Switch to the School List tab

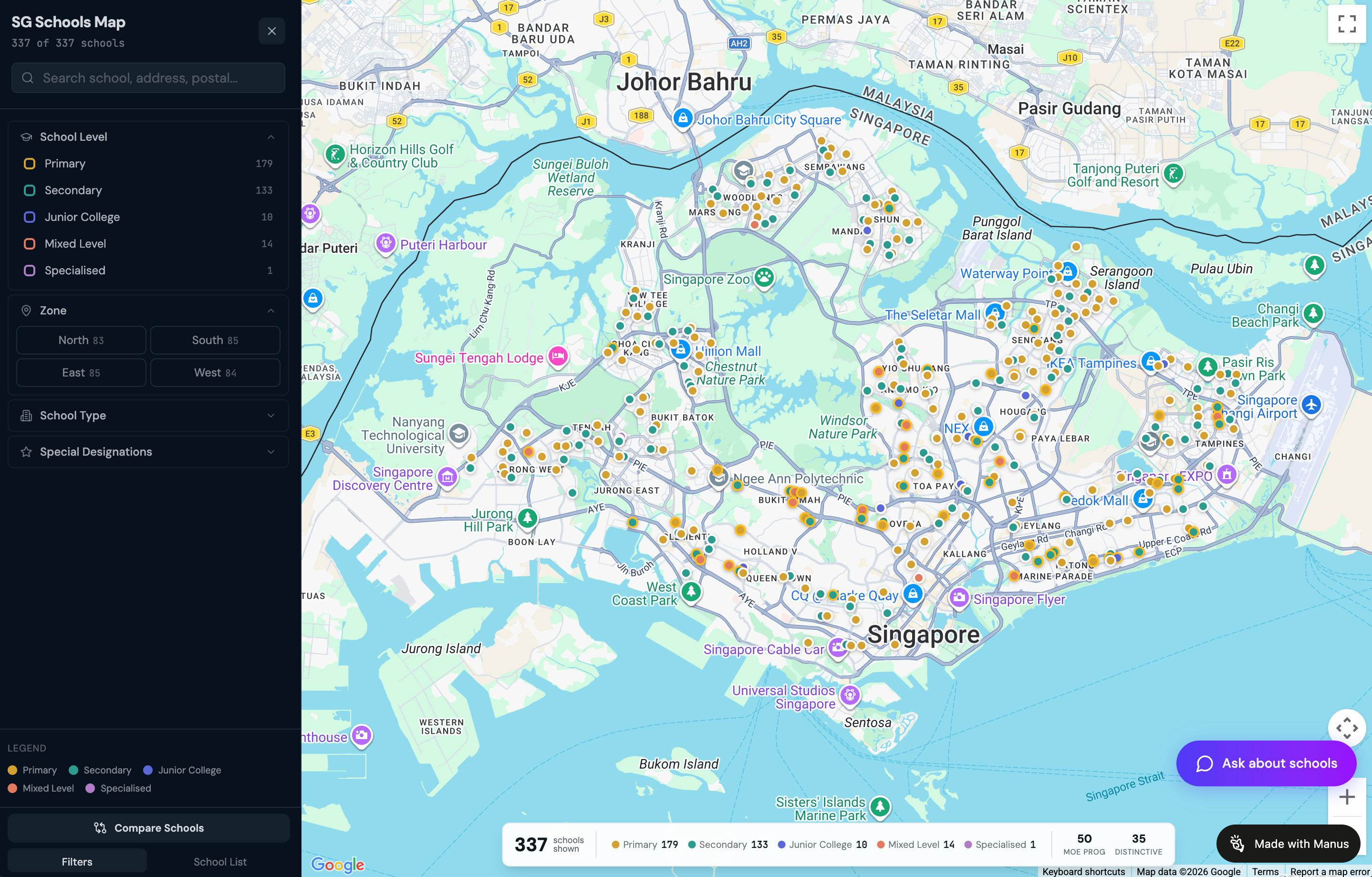pyautogui.click(x=220, y=862)
